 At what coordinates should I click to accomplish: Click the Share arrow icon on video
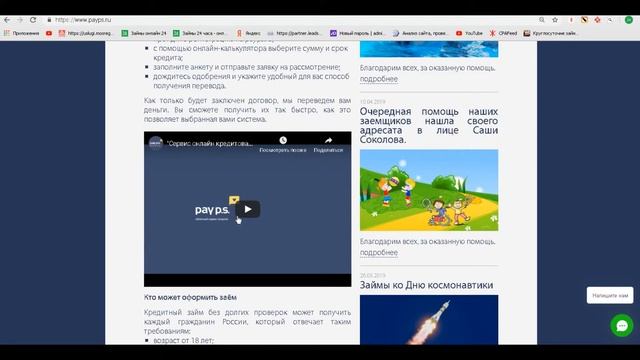pyautogui.click(x=329, y=140)
